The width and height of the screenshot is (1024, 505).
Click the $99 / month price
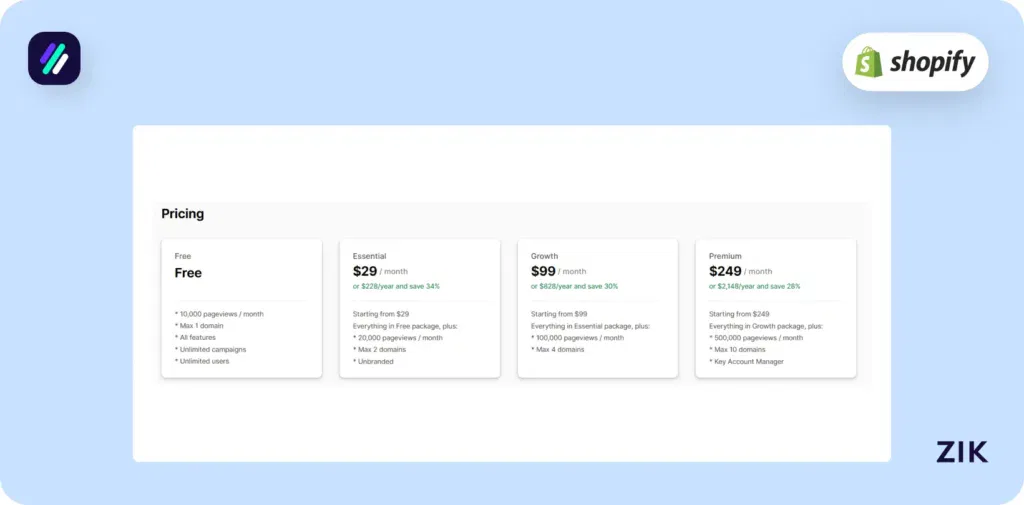pos(558,271)
